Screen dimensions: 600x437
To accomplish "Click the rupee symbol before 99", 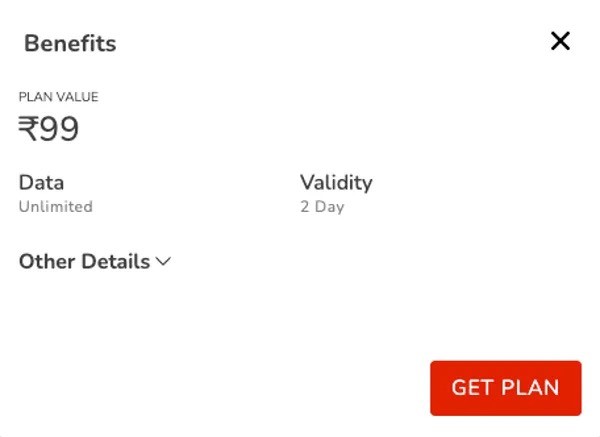I will tap(29, 130).
